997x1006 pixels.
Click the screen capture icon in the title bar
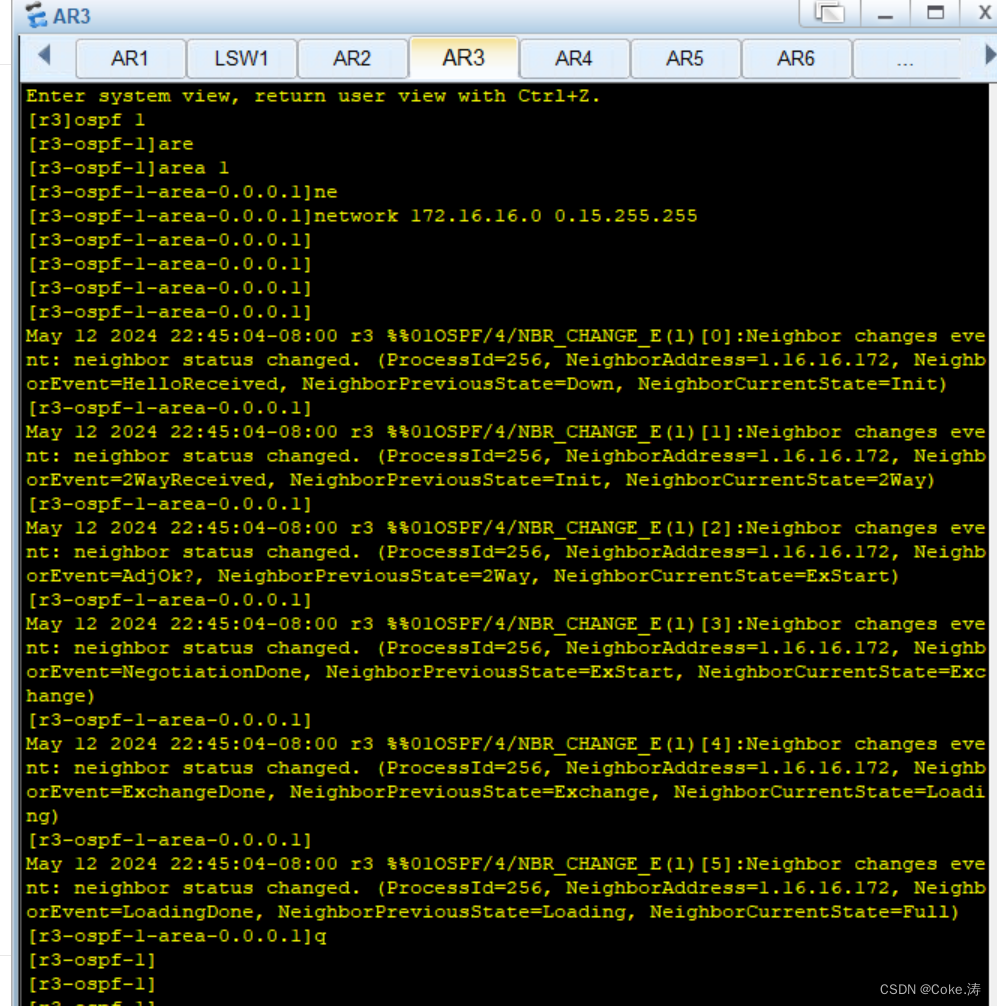pos(830,12)
